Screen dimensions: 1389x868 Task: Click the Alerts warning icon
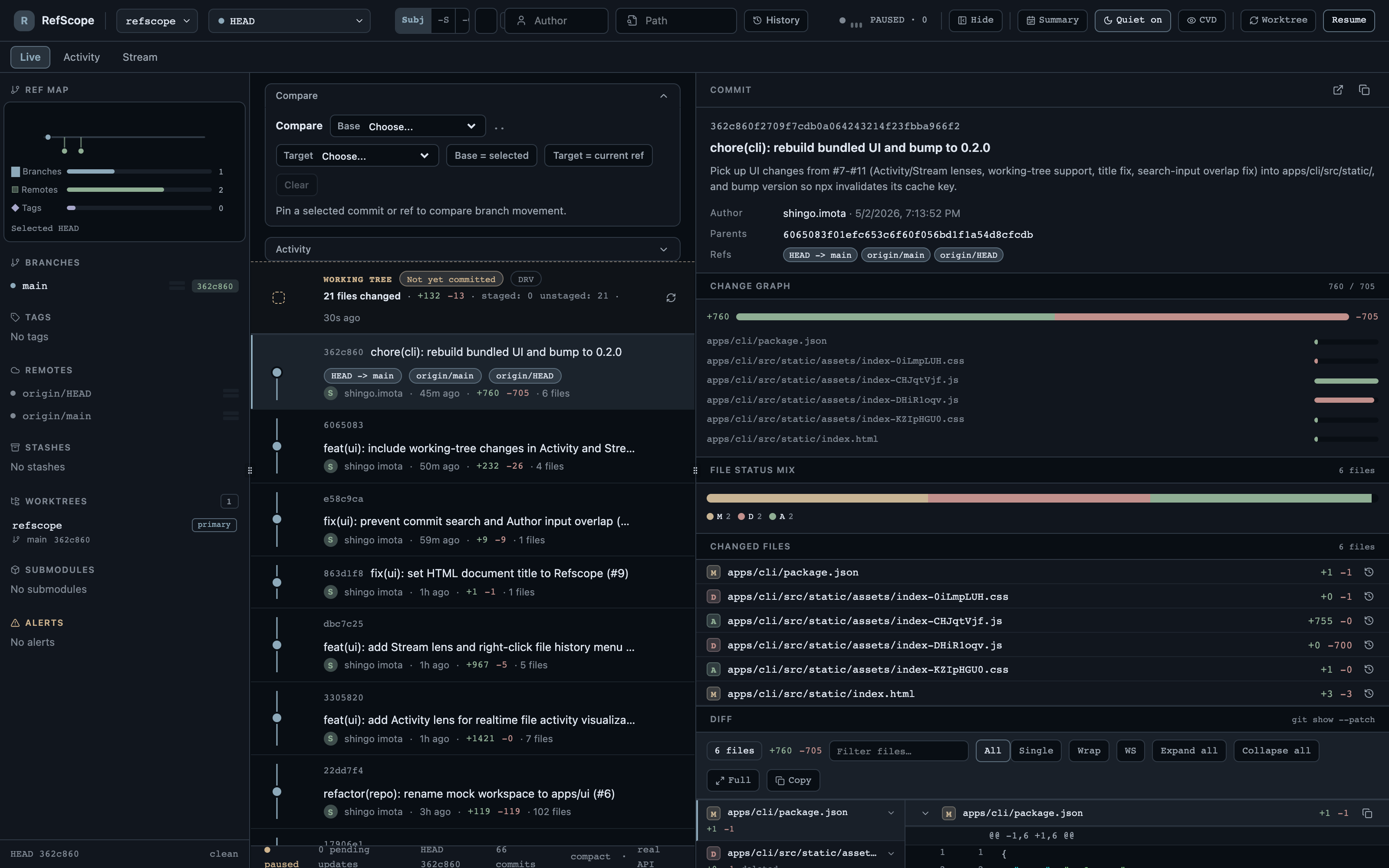click(16, 623)
